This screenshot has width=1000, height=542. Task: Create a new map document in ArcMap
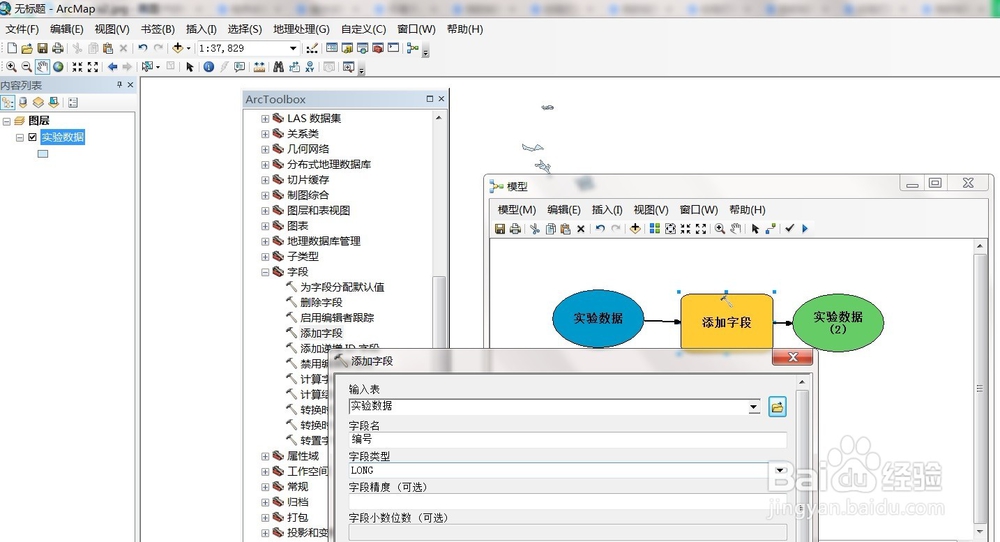point(12,48)
